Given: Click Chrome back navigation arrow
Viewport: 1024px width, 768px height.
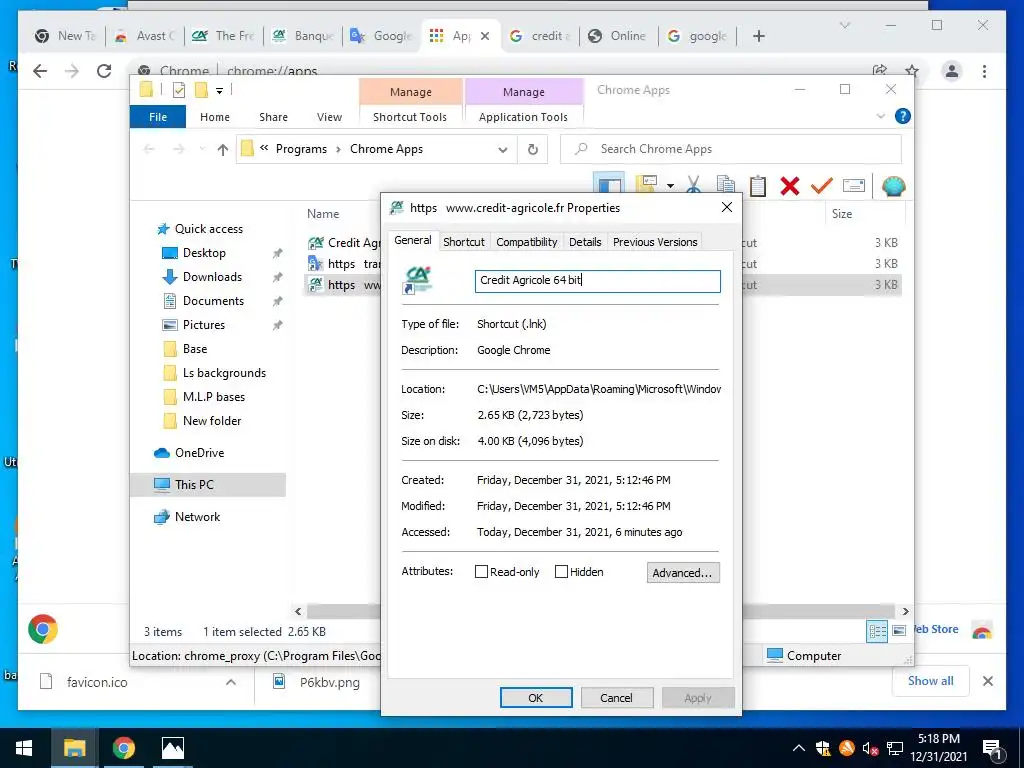Looking at the screenshot, I should click(x=40, y=71).
